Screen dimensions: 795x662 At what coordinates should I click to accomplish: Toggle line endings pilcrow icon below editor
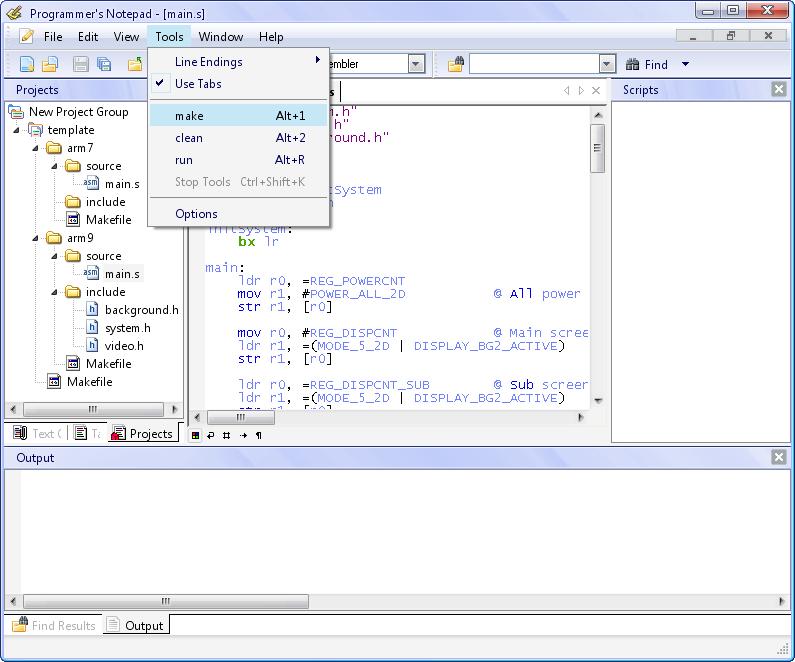[x=259, y=436]
